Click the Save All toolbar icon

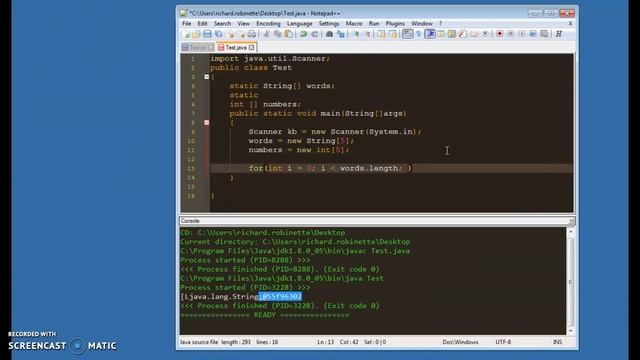(218, 34)
